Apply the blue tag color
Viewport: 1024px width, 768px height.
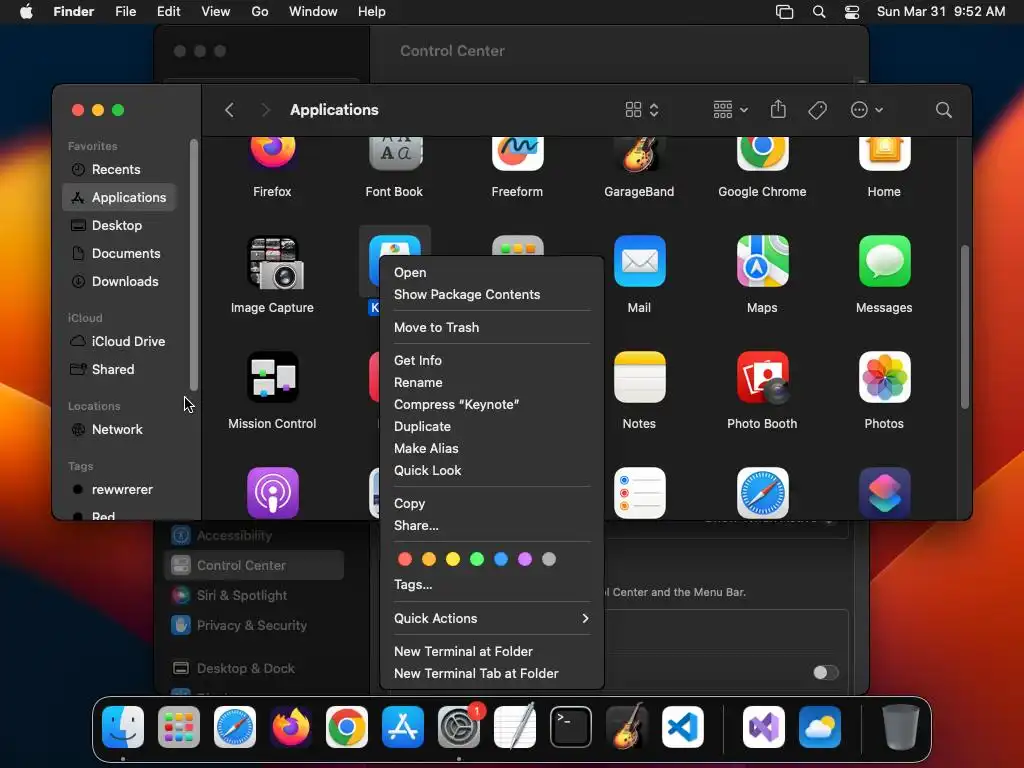[x=501, y=559]
